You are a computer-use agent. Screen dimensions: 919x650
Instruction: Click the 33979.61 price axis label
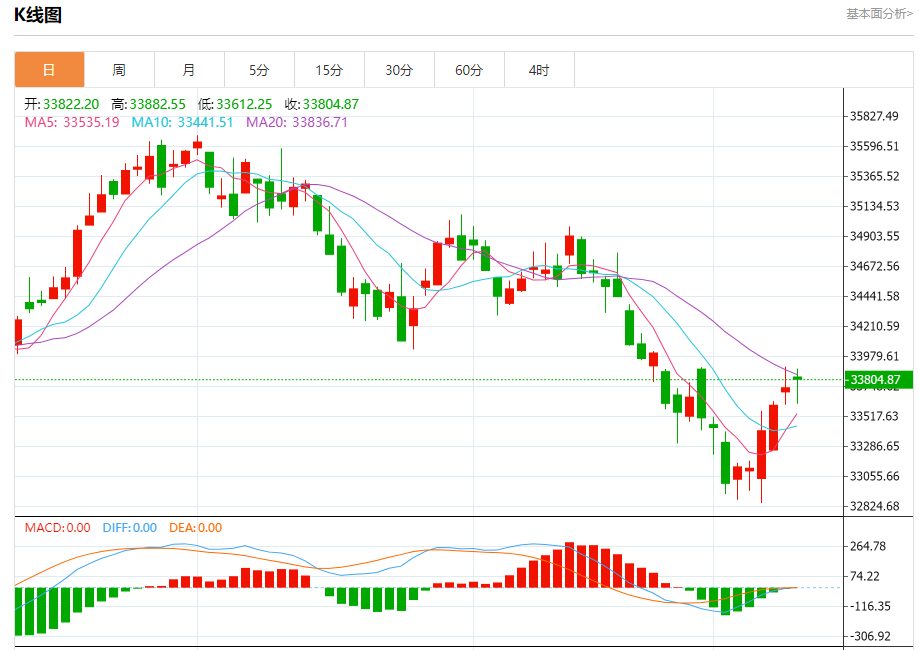point(874,356)
